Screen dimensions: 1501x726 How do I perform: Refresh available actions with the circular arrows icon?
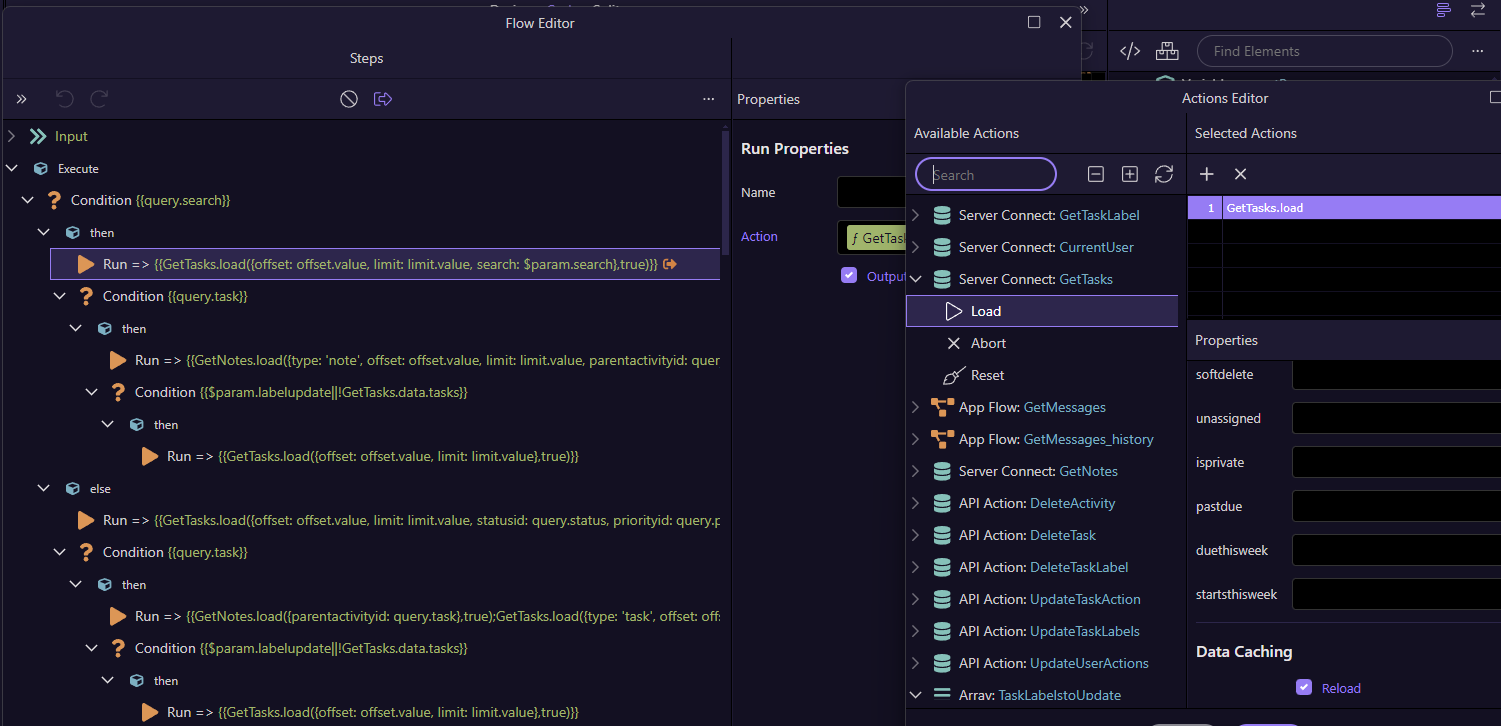1163,173
